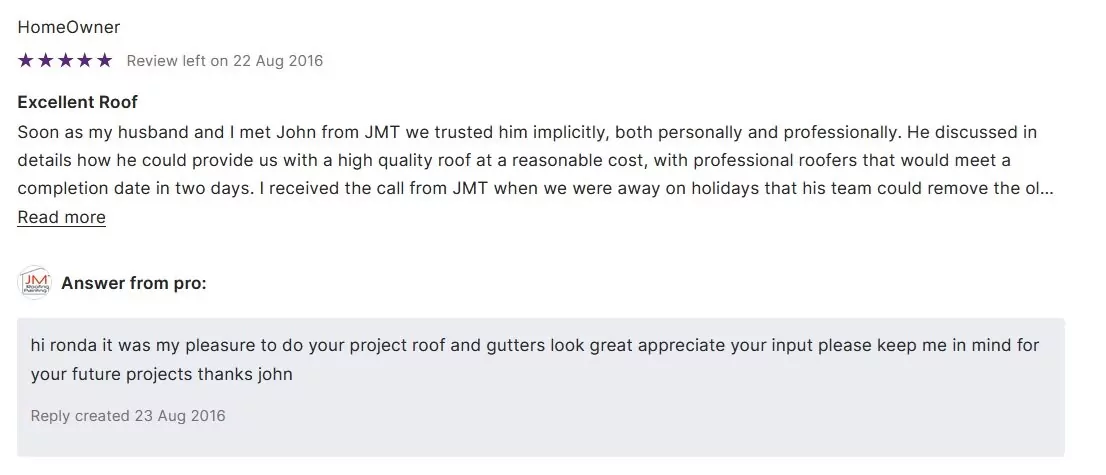Click the reply line 'your future projects thanks john'

[x=161, y=376]
